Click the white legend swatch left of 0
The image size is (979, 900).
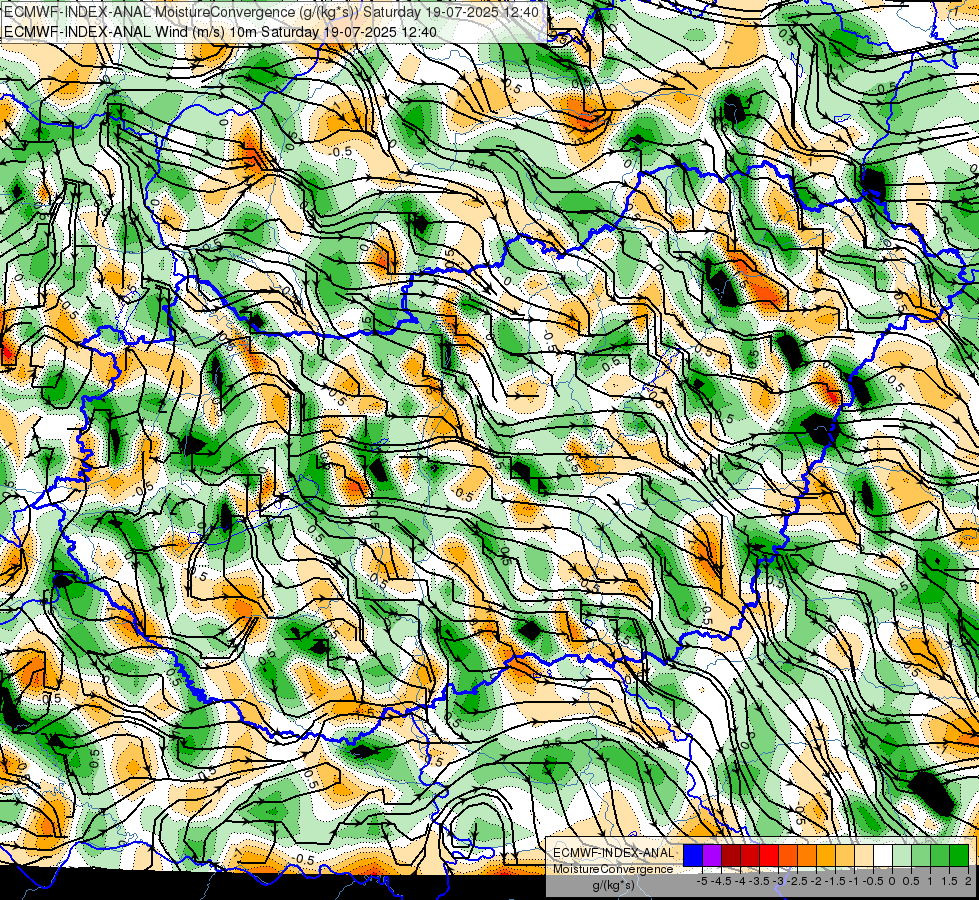point(883,855)
